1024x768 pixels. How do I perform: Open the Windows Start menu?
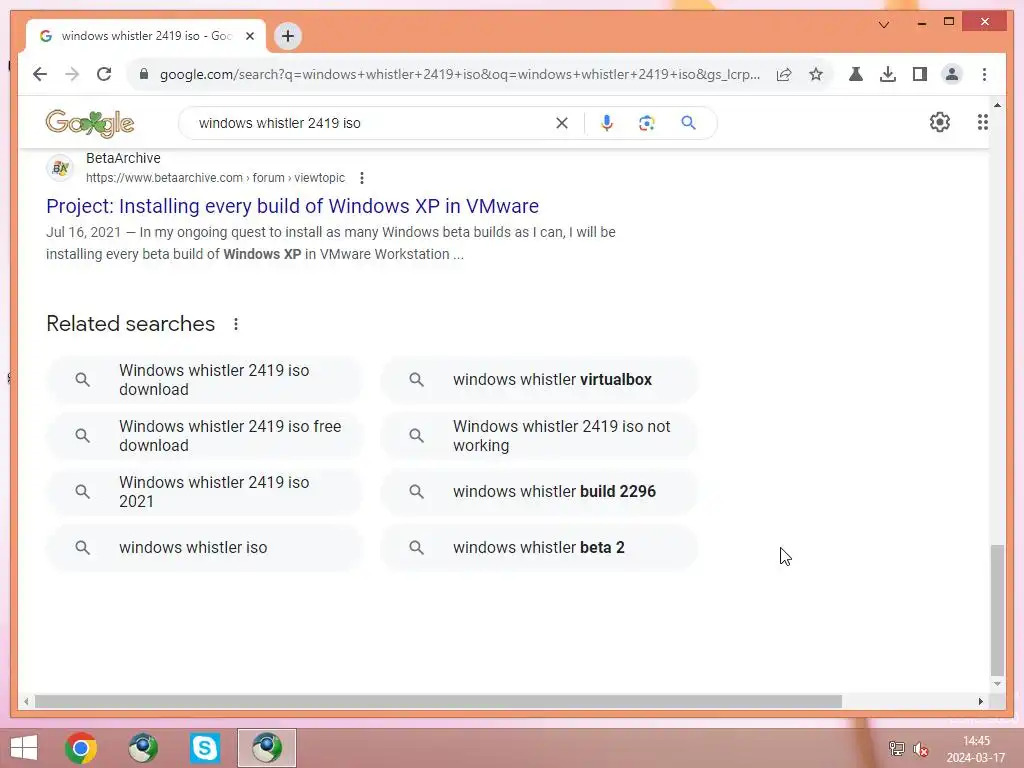click(x=24, y=748)
